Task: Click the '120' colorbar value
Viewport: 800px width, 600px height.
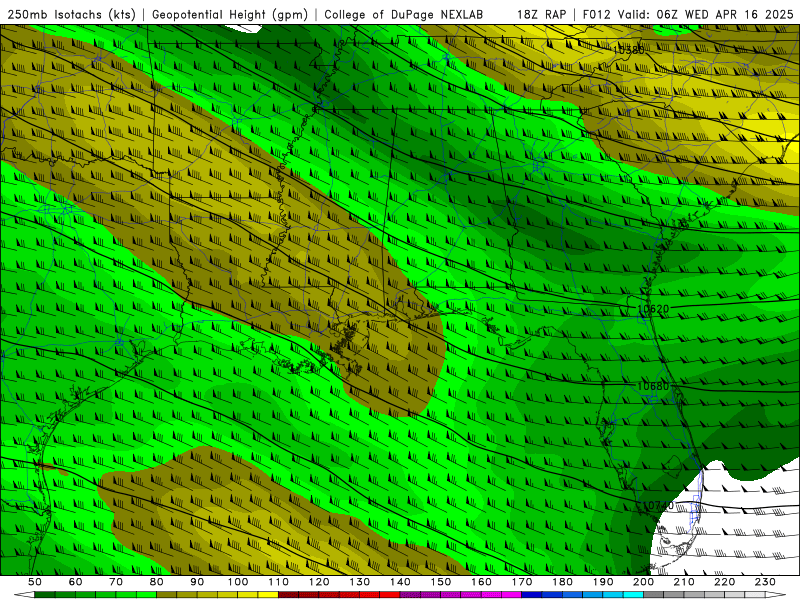Action: 319,582
